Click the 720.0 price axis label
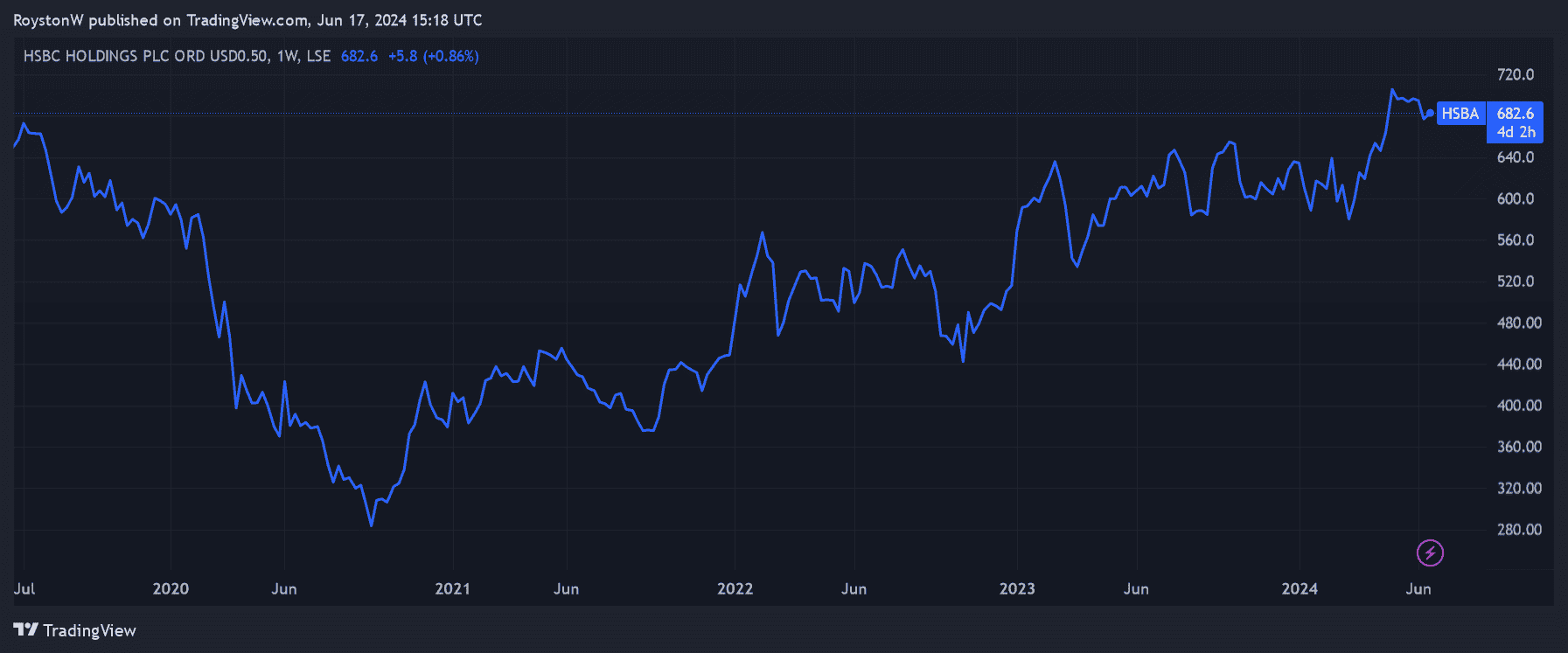Screen dimensions: 1568x653 pos(1516,75)
